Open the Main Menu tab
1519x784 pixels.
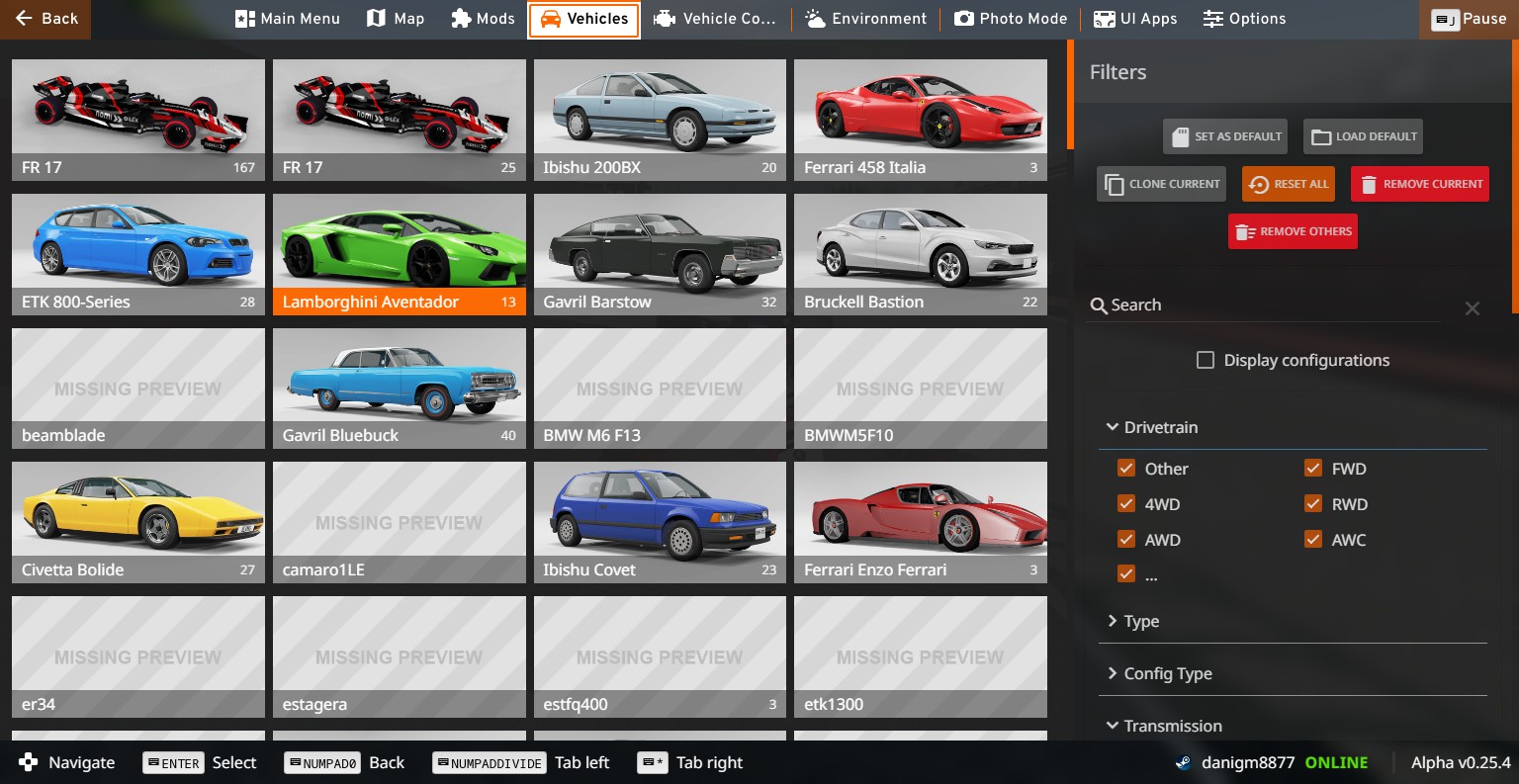[x=288, y=19]
